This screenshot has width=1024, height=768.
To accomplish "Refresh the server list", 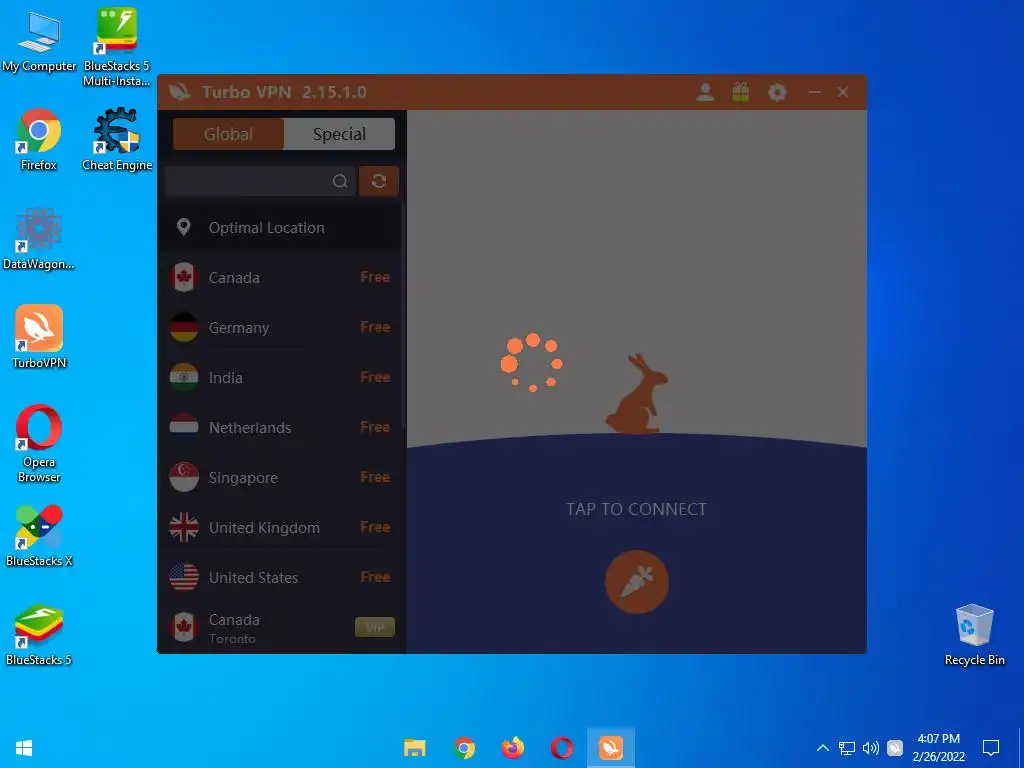I will [x=379, y=181].
